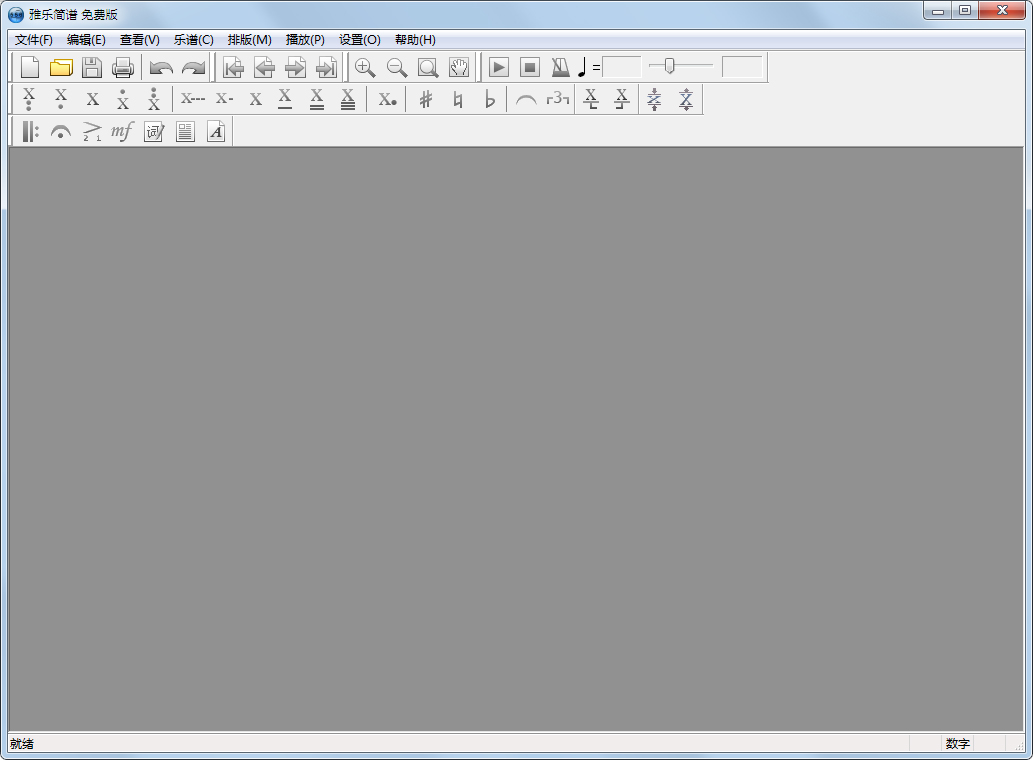Click the tempo value input field
Screen dimensions: 1033x760
(622, 68)
